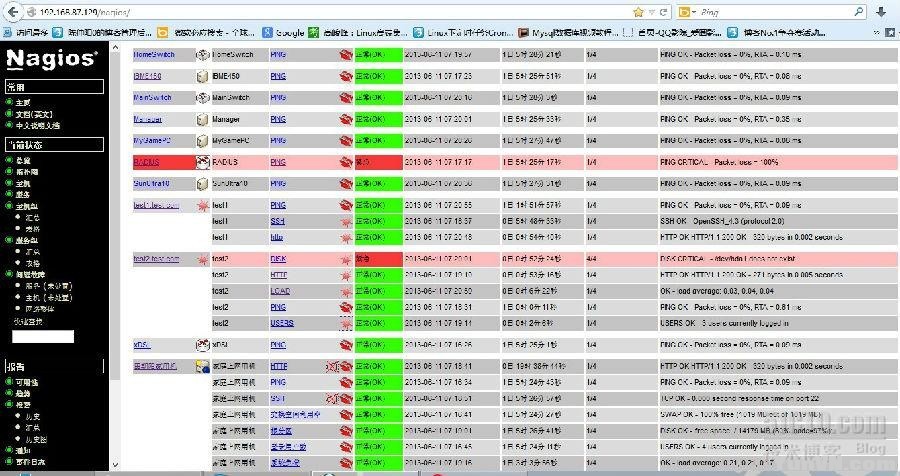Open the SunUltra10 host link
900x476 pixels.
pos(152,184)
